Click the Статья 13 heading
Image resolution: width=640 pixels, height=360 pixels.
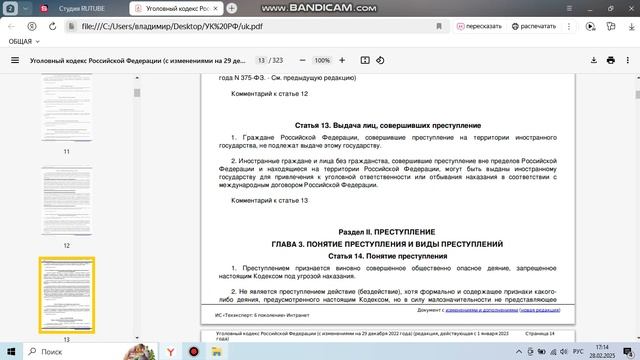[388, 125]
